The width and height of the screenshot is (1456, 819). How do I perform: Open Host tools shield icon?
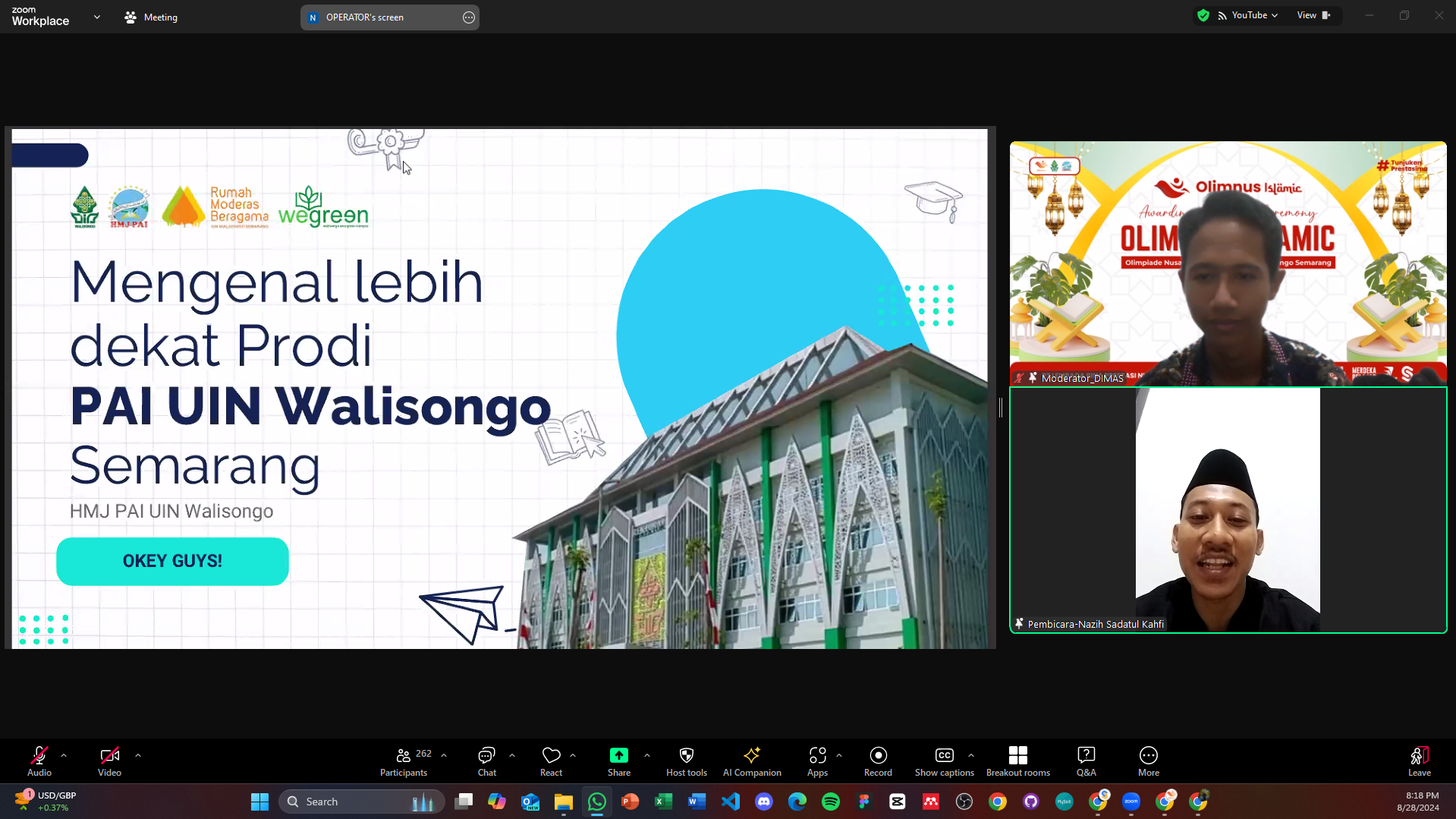[x=686, y=755]
